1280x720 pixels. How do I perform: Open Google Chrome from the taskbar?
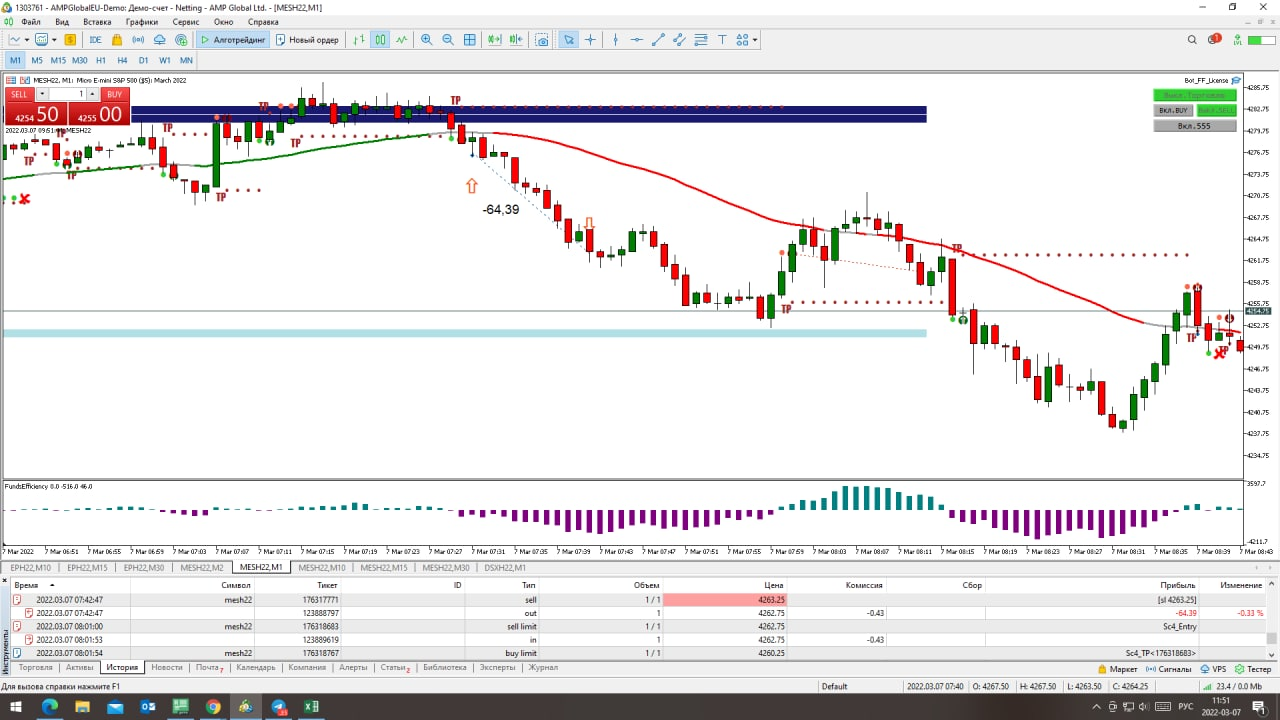[213, 707]
